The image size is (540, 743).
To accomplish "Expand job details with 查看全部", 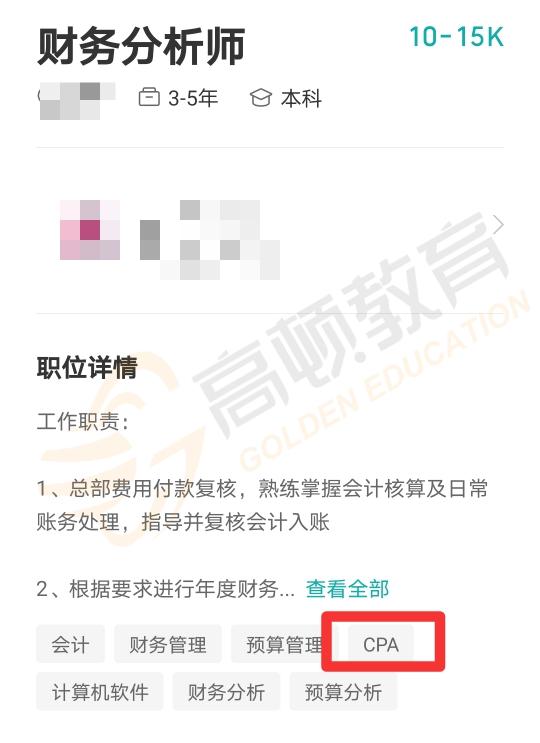I will click(347, 589).
